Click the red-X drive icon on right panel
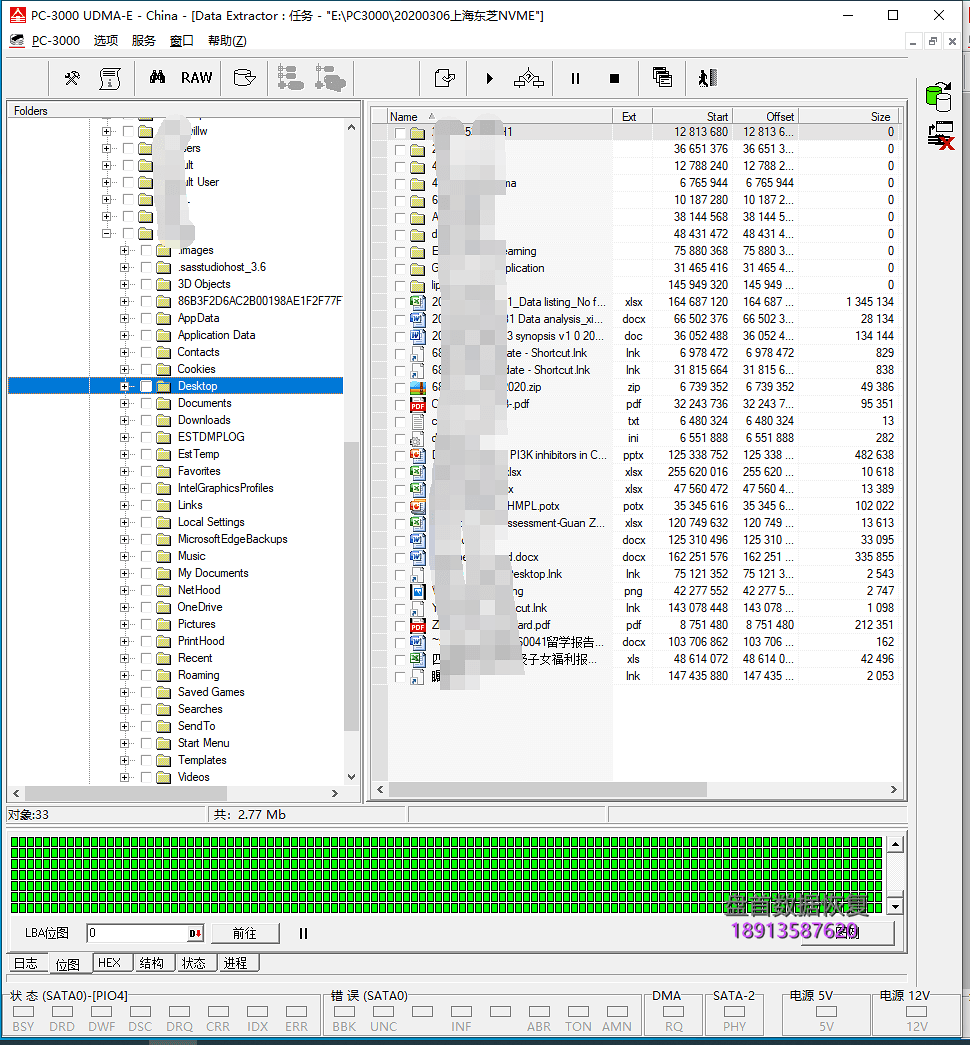 click(941, 135)
